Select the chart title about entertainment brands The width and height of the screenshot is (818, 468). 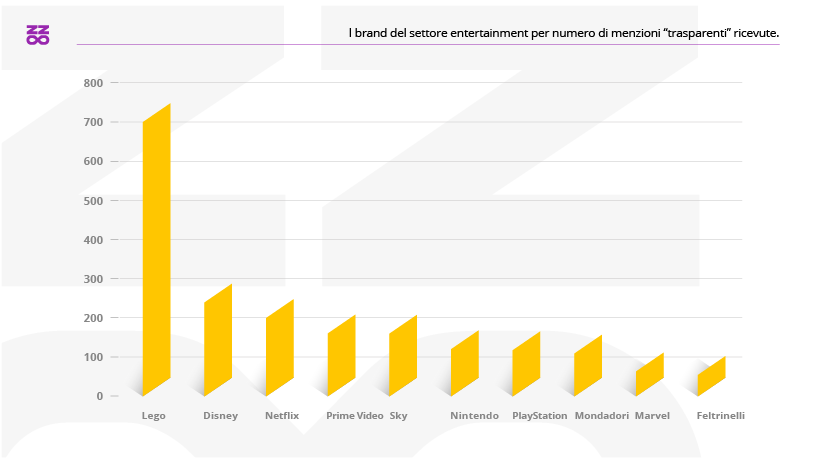563,33
